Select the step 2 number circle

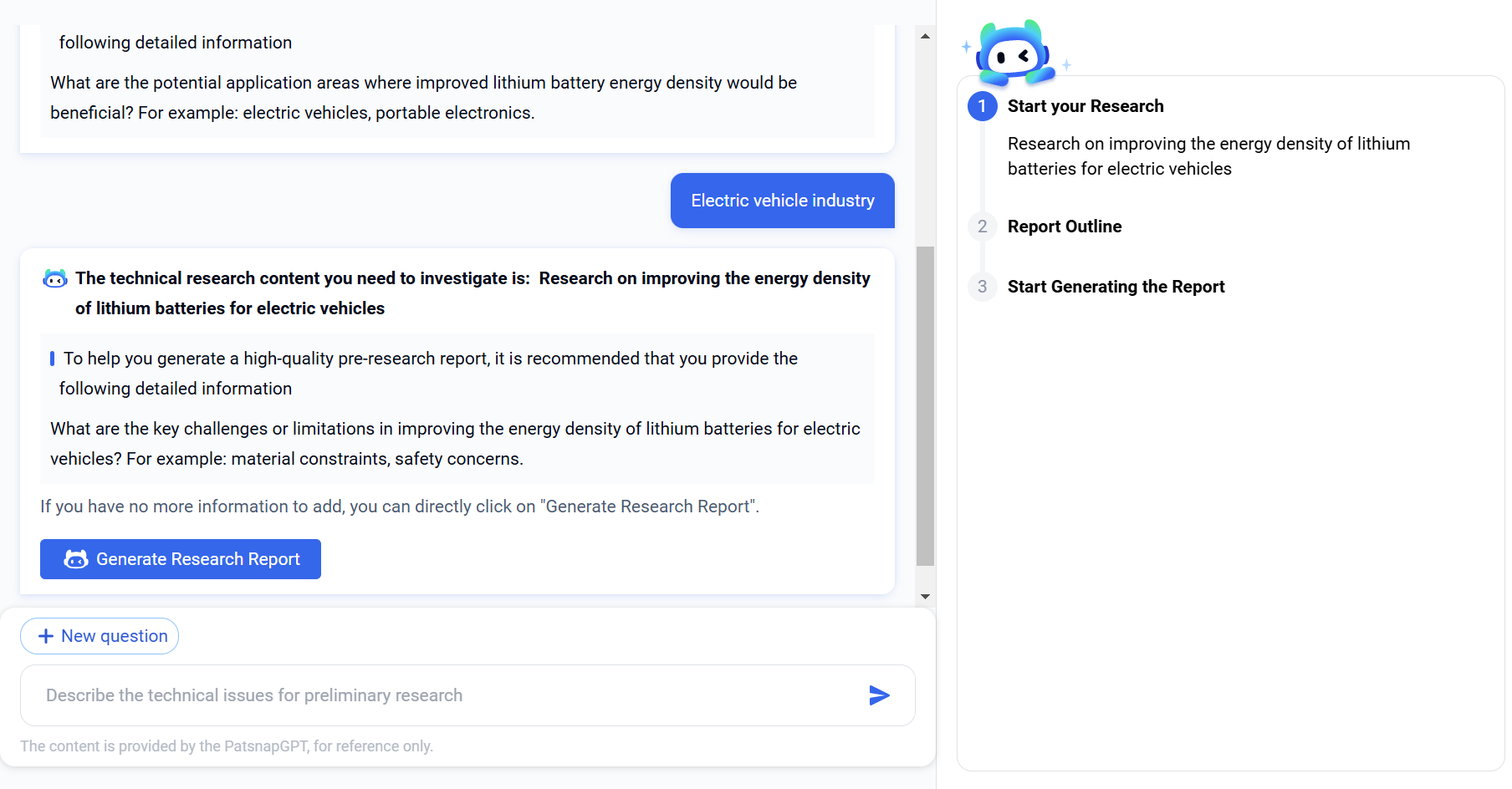[x=982, y=227]
